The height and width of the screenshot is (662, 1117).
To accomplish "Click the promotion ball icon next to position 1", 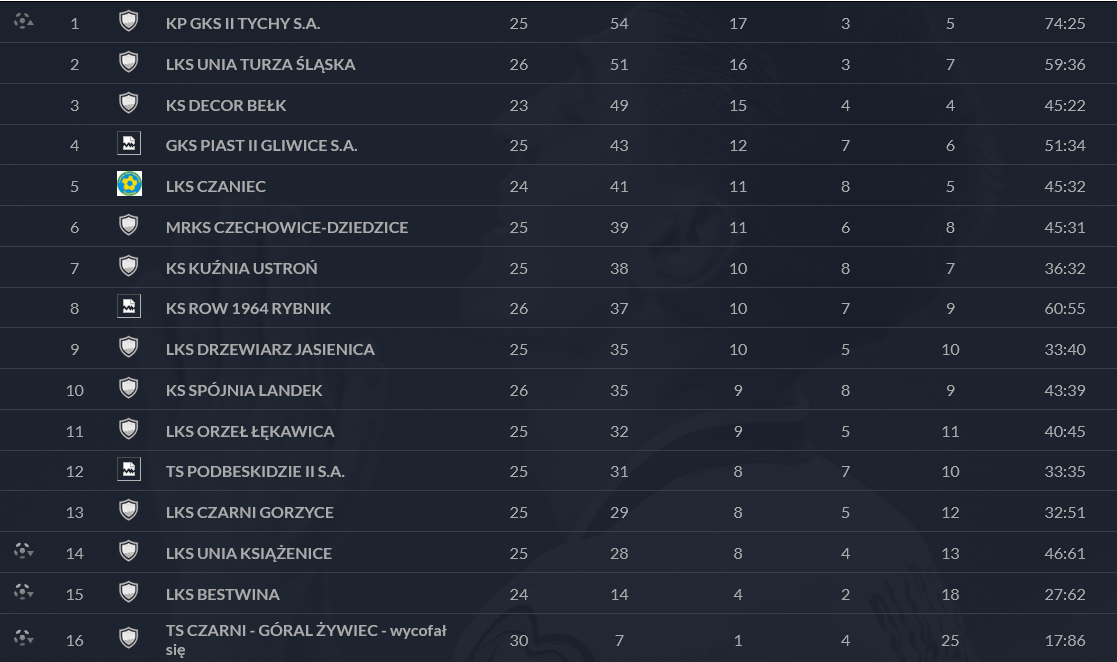I will click(24, 21).
